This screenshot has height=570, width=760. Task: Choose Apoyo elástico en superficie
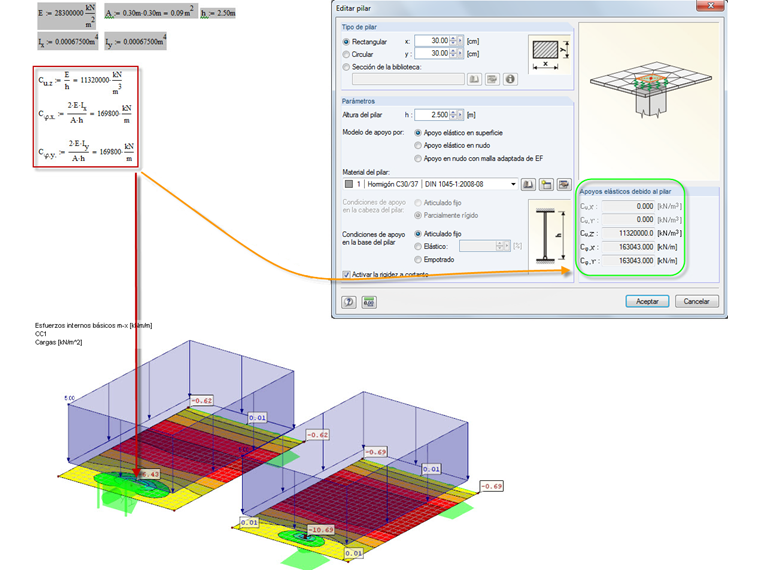pos(418,133)
